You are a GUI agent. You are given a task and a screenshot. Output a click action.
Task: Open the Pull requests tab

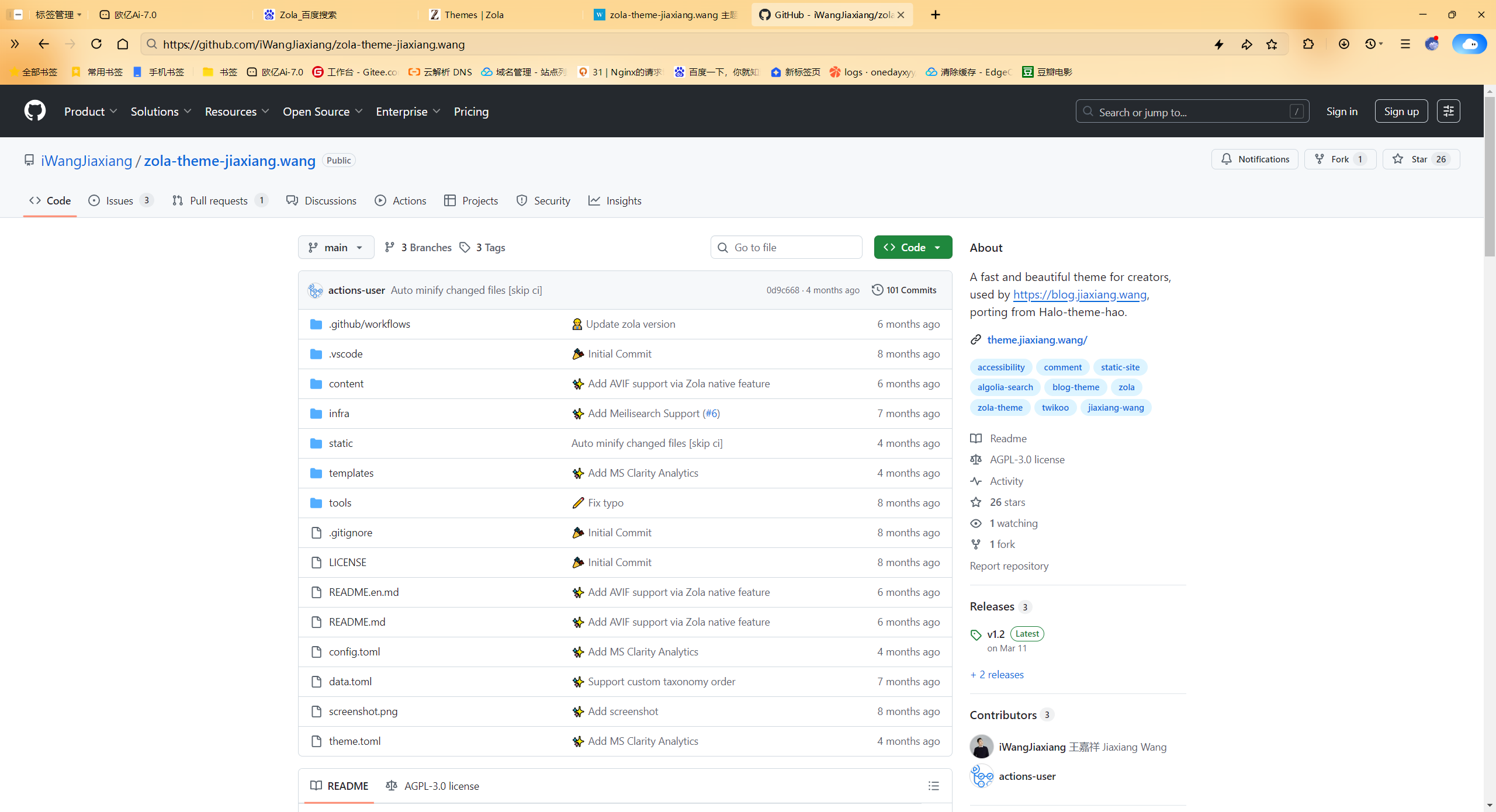point(220,200)
